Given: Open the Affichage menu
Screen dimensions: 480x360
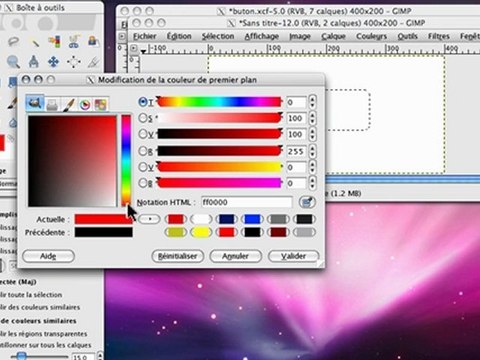Looking at the screenshot, I should [262, 36].
